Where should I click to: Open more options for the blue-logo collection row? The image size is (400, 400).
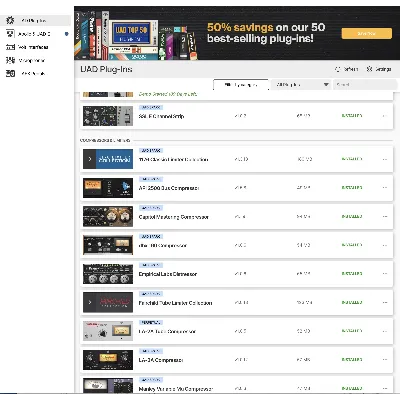(385, 159)
